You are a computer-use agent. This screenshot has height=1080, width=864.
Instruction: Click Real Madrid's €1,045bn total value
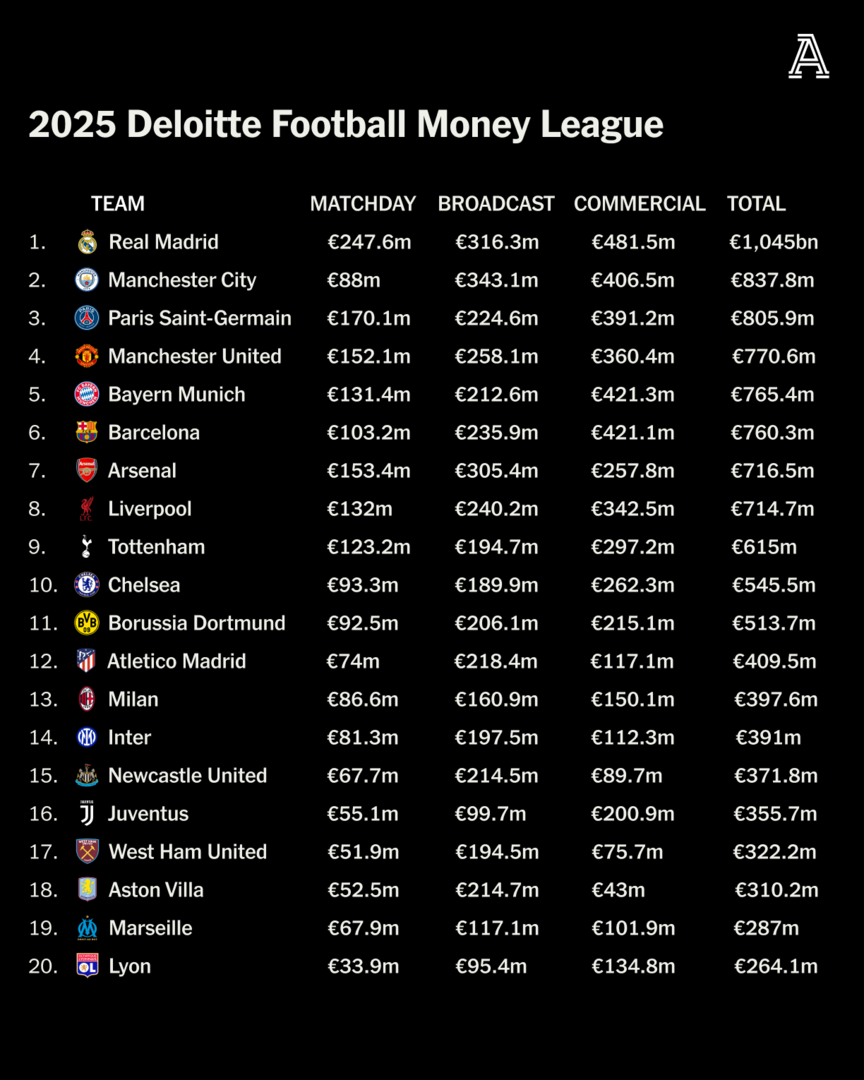pos(773,242)
